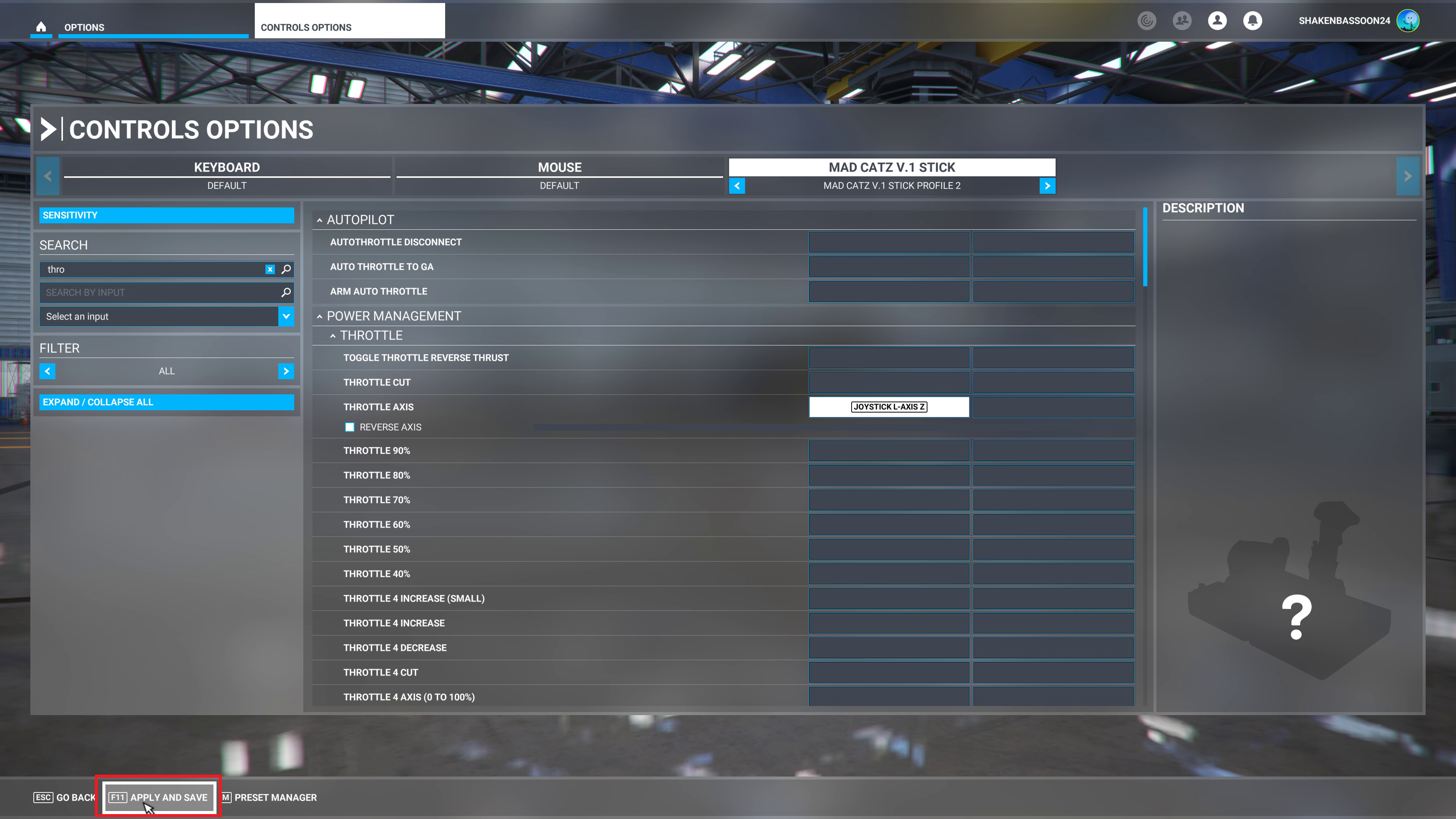This screenshot has height=819, width=1456.
Task: Click the Joystick L-Axis Z binding field
Action: pos(888,407)
